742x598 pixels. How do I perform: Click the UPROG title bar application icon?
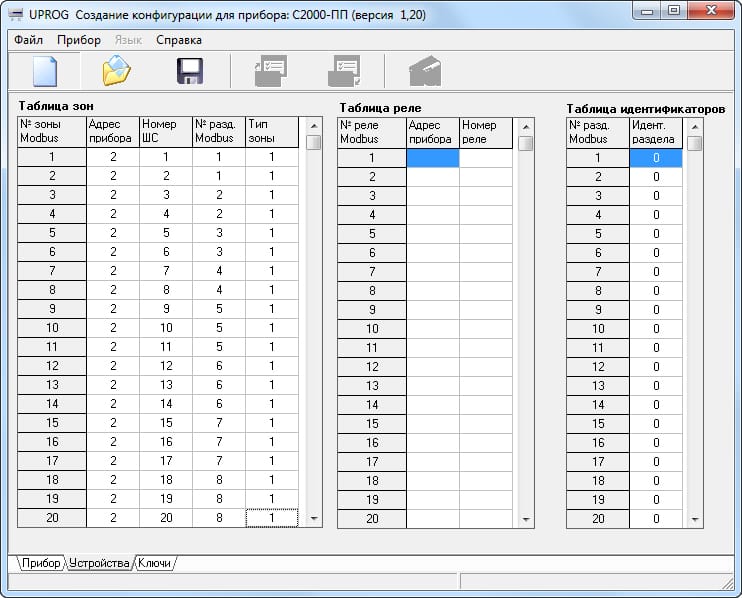pos(16,15)
